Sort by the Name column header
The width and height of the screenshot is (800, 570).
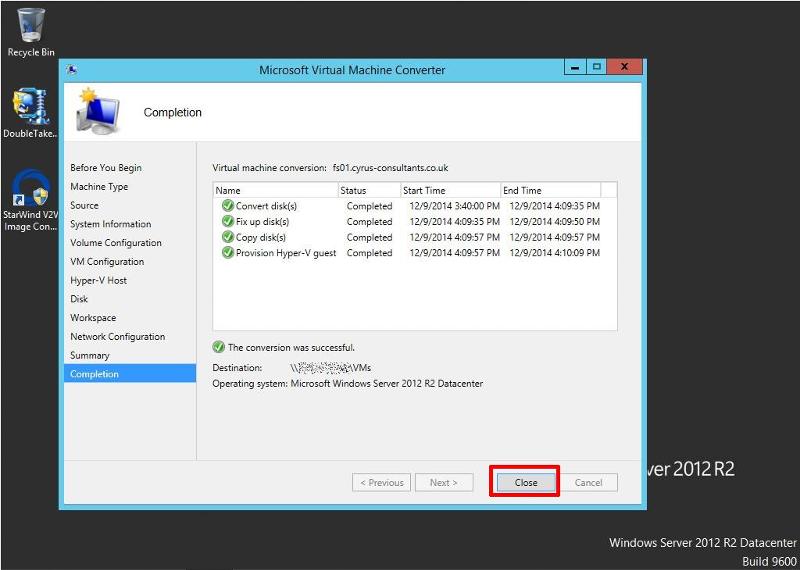tap(276, 190)
